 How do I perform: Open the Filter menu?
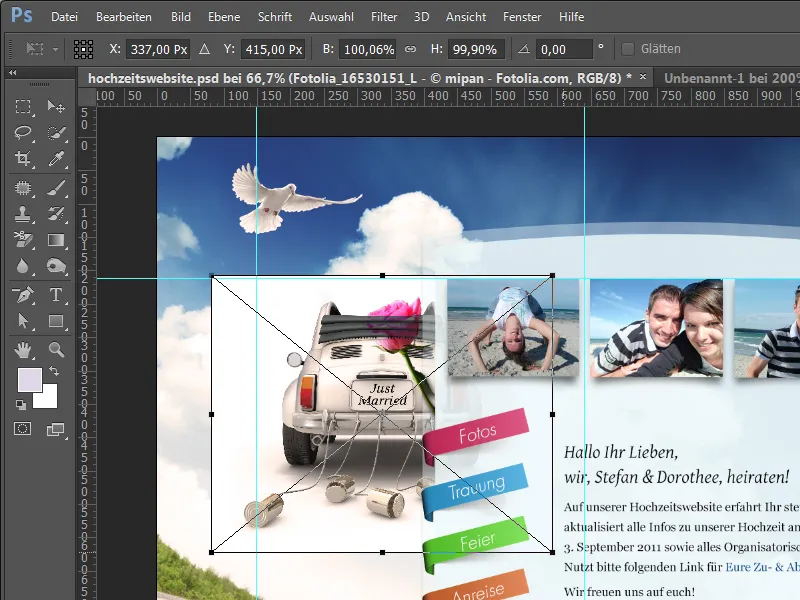pos(384,17)
